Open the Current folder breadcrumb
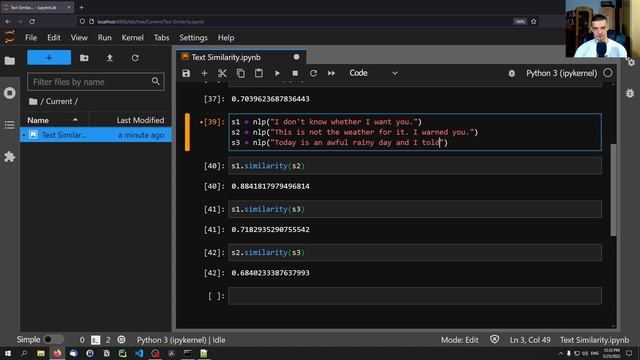 click(x=59, y=101)
